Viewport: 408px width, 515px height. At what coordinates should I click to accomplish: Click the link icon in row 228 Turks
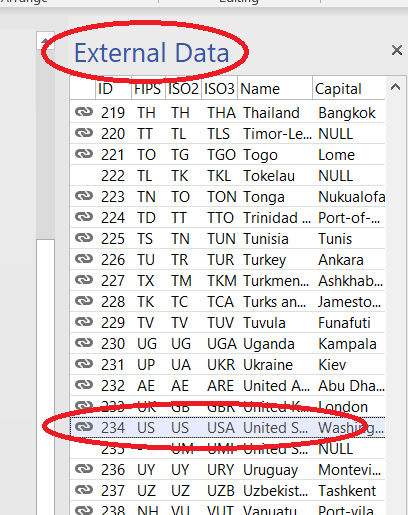tap(84, 301)
